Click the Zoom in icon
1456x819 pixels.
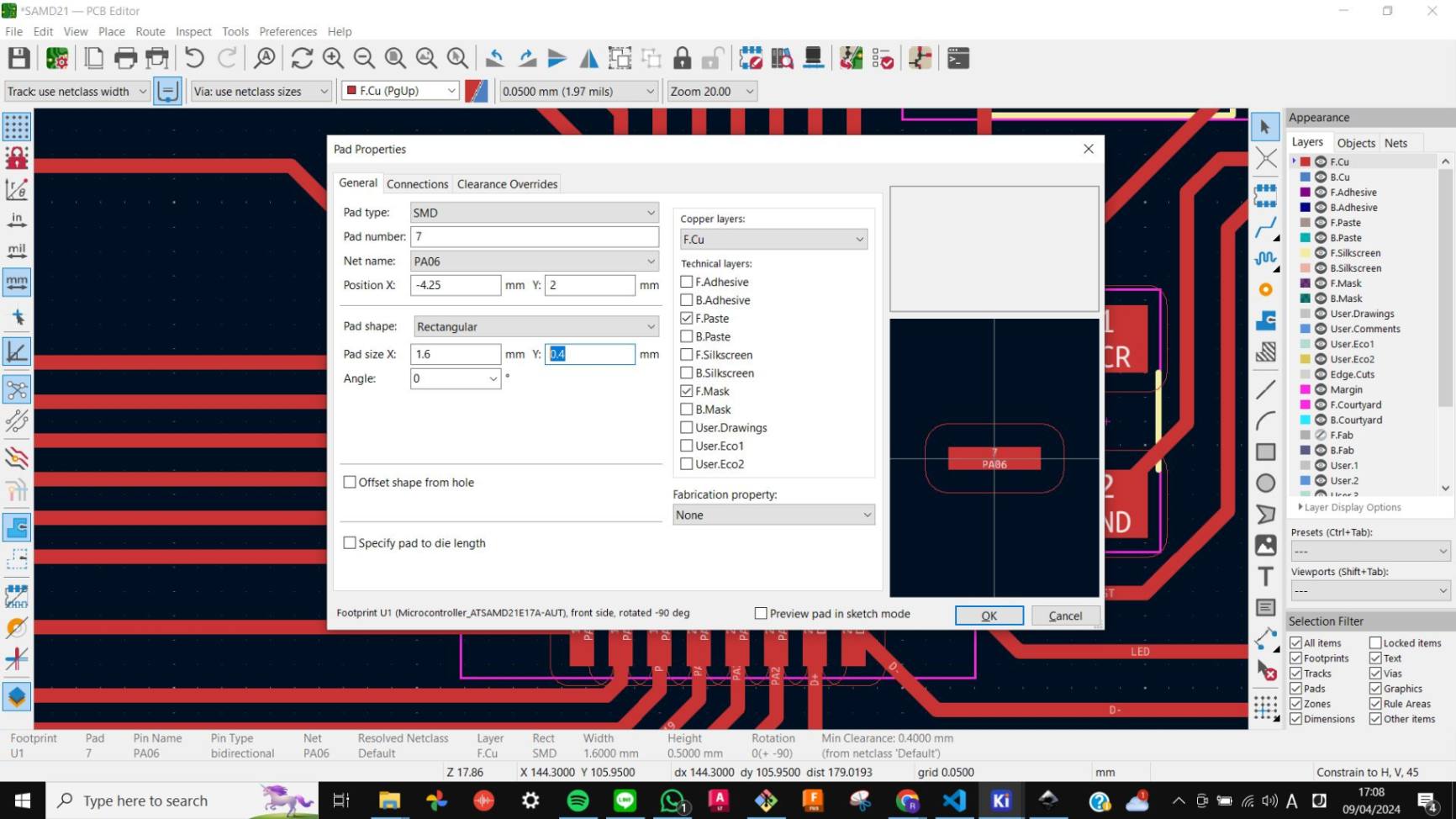click(x=333, y=58)
